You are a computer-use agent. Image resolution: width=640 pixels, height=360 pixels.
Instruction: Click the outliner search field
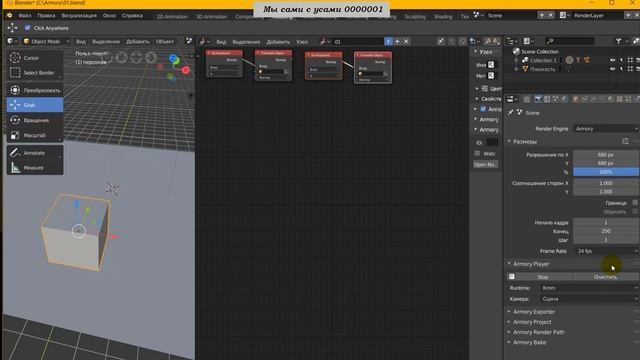coord(570,41)
